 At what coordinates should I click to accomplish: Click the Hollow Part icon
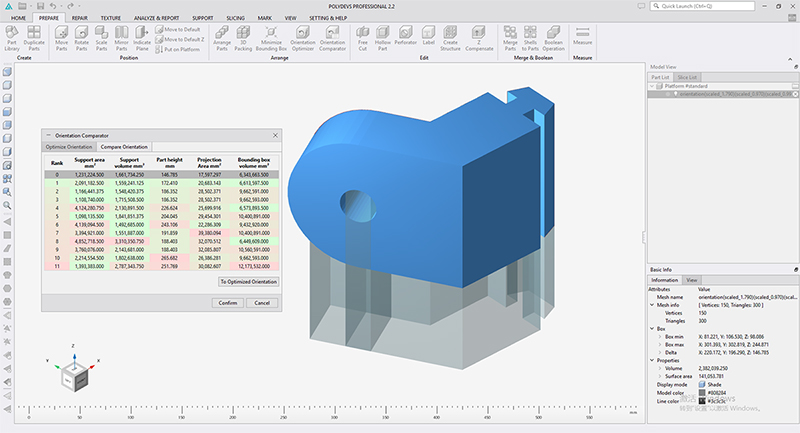point(383,38)
